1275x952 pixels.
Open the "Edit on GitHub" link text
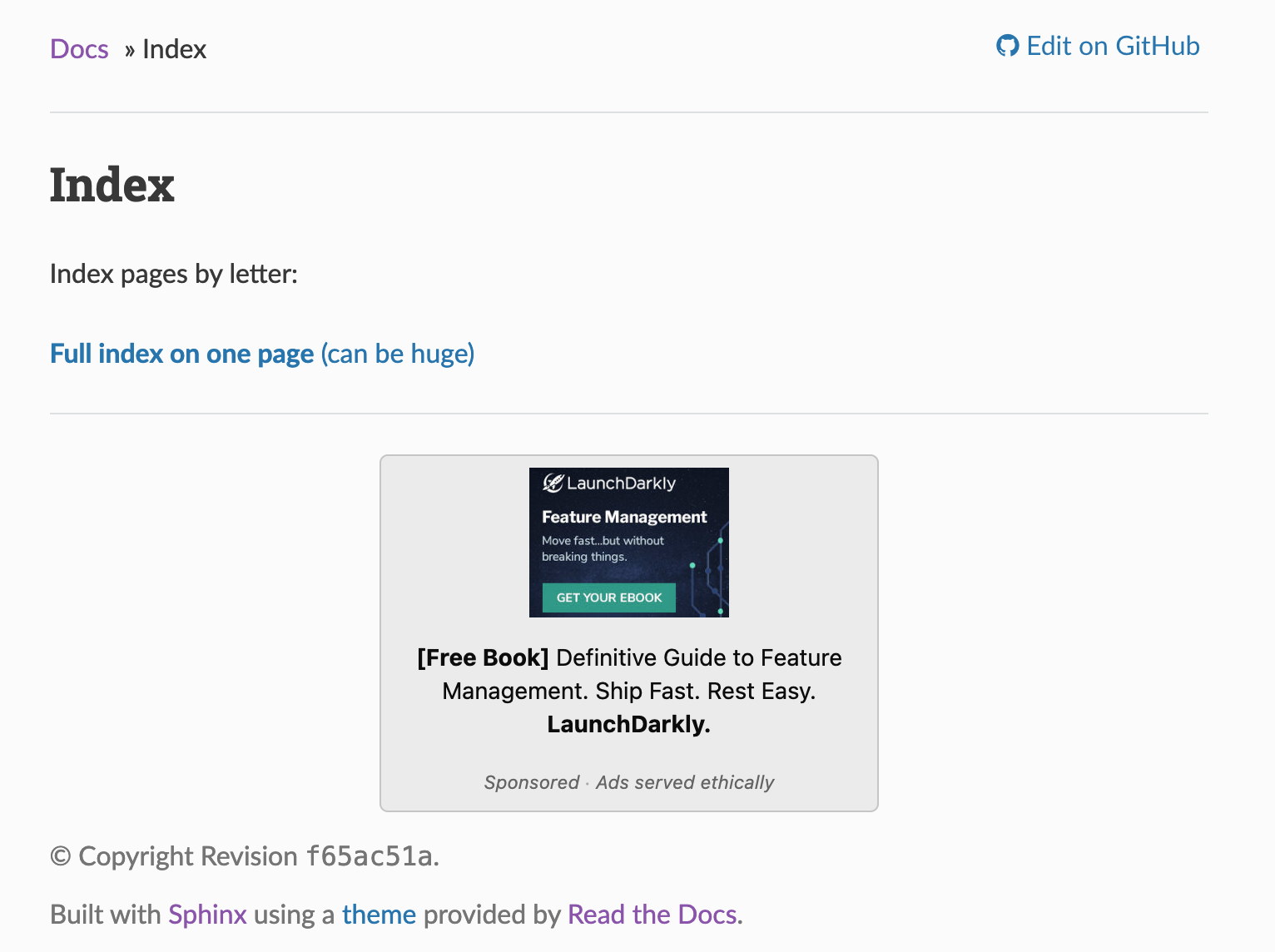[1113, 46]
